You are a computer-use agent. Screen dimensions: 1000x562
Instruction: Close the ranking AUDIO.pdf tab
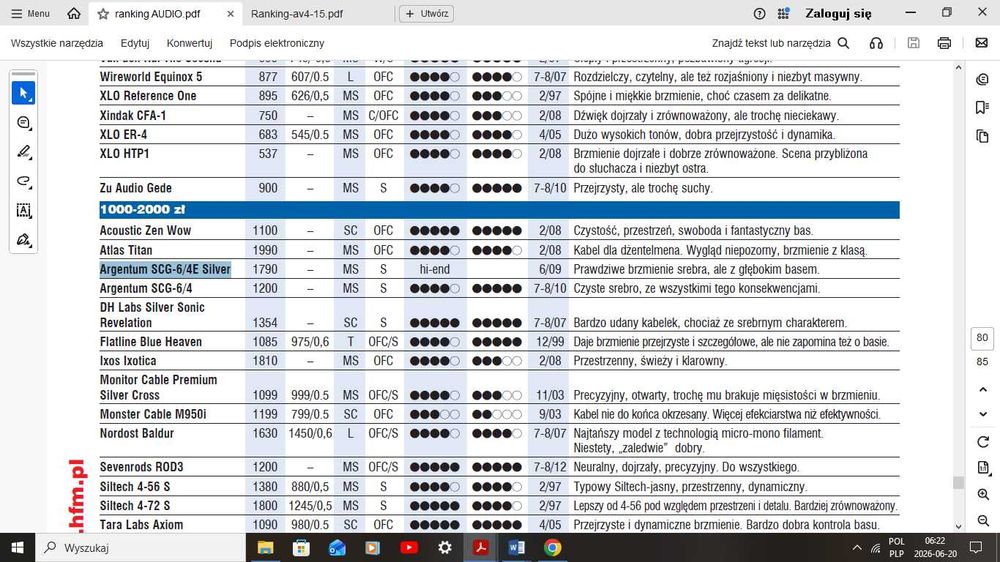[x=230, y=13]
